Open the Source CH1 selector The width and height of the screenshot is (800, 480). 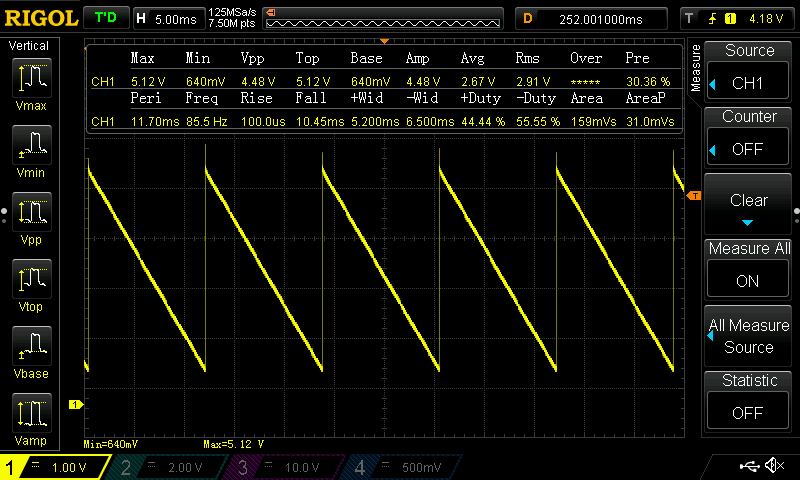[x=748, y=68]
